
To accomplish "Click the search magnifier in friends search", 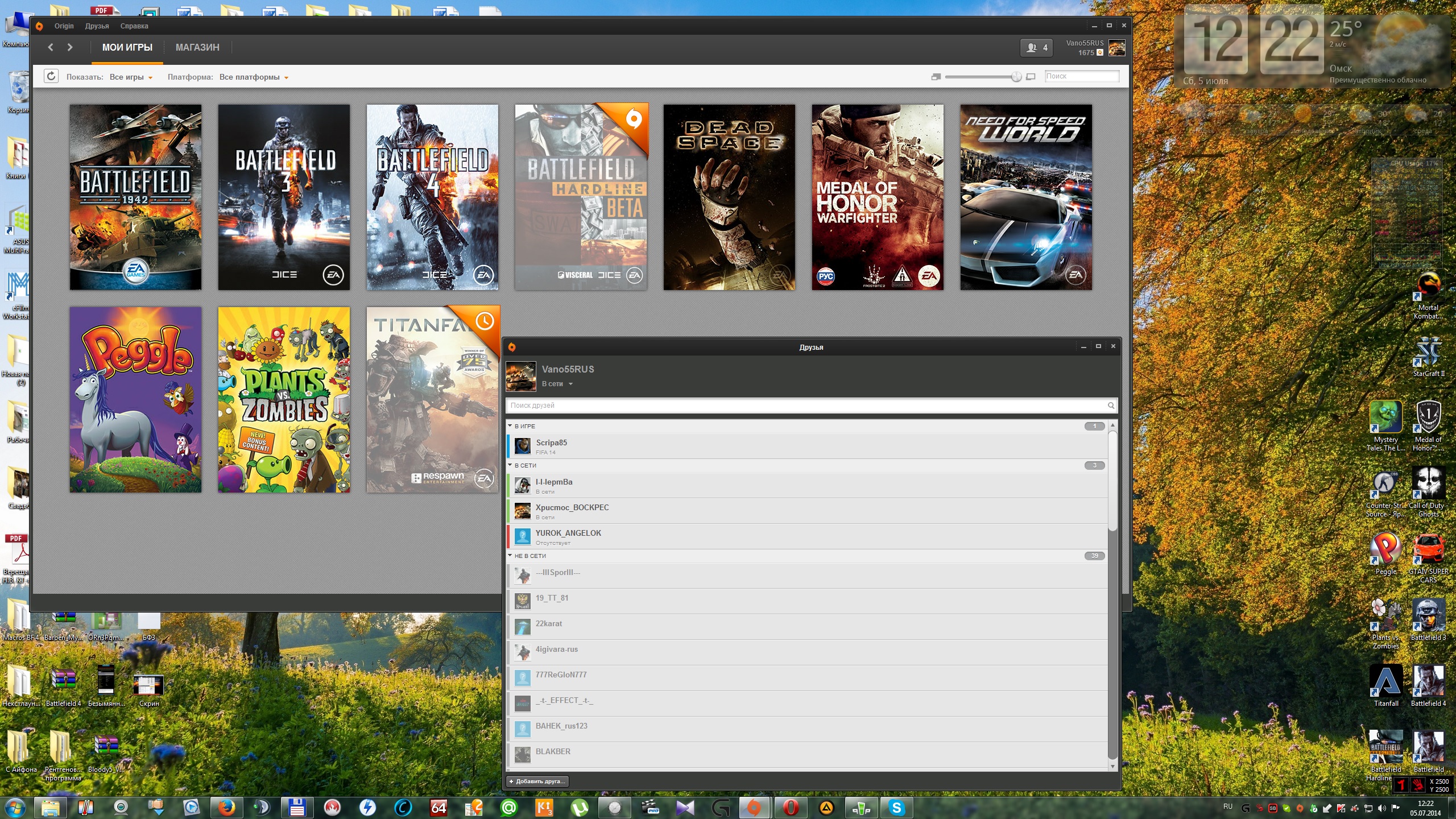I will pos(1111,406).
